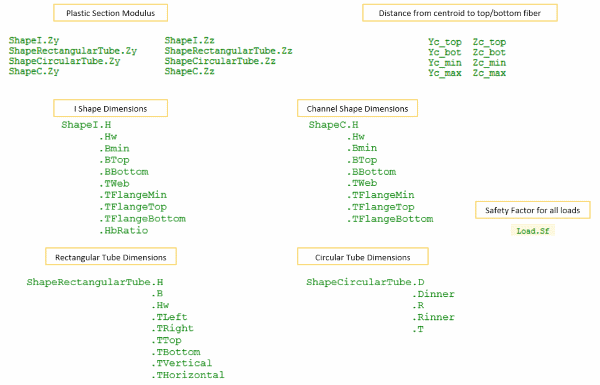Select the Channel Shape Dimensions label box
Image resolution: width=600 pixels, height=385 pixels.
(357, 108)
